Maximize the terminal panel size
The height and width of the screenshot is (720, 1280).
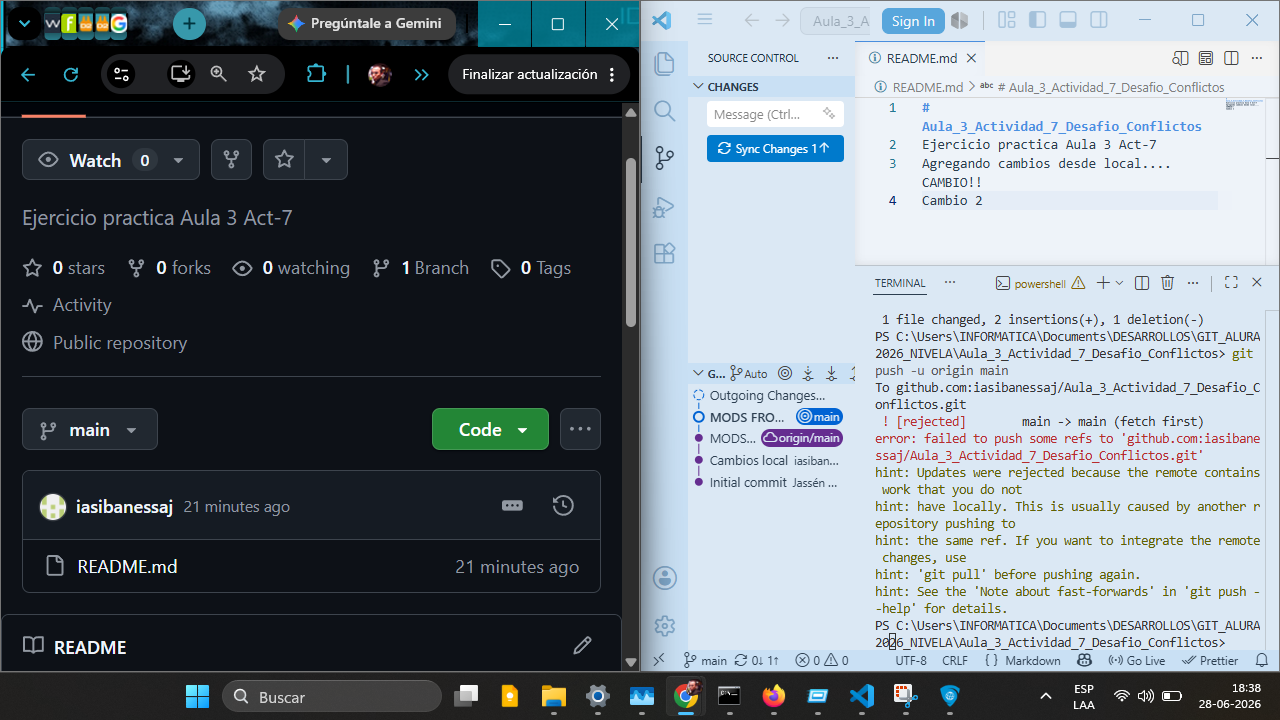pyautogui.click(x=1231, y=283)
